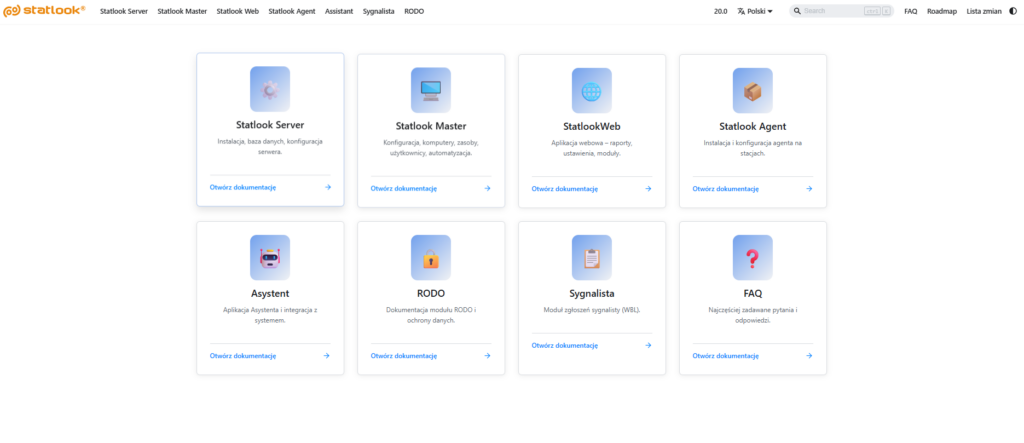Screen dimensions: 1024x443
Task: Toggle dark/light theme switch
Action: 1012,11
